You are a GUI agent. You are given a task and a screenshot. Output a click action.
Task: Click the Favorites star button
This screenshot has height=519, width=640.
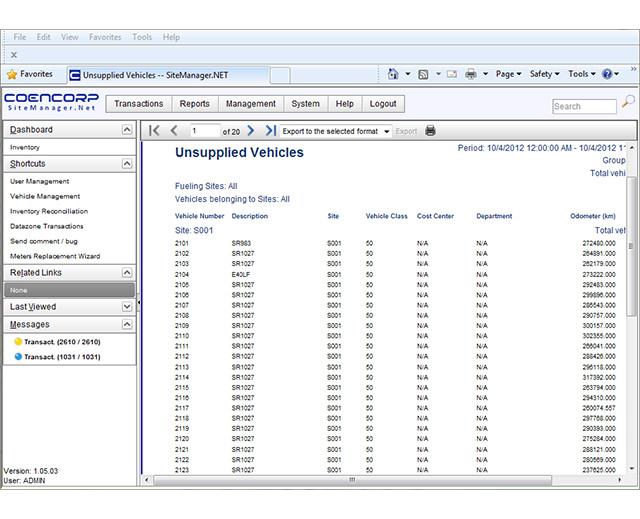[x=30, y=74]
